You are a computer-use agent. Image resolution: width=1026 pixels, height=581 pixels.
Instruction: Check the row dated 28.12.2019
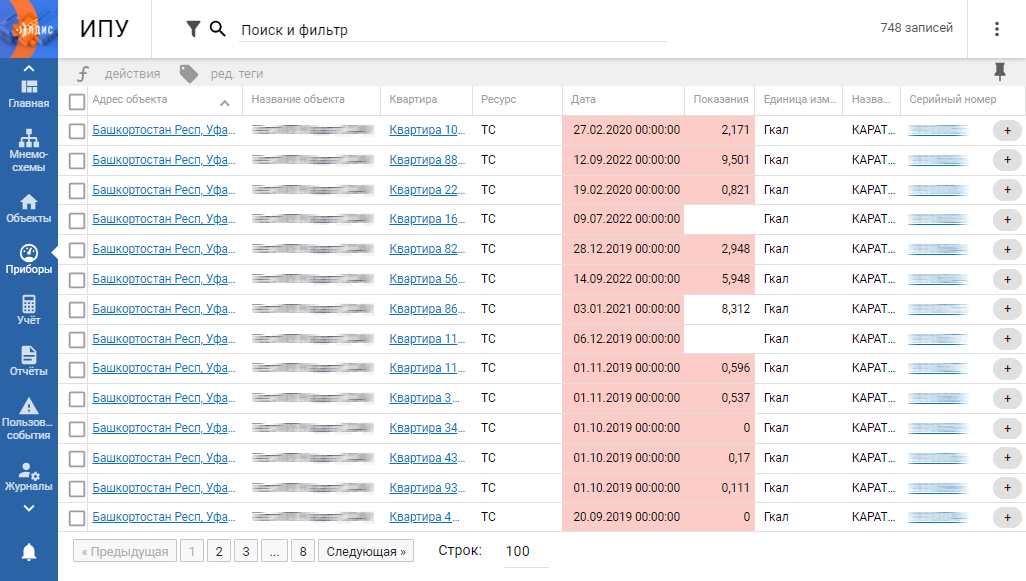77,250
